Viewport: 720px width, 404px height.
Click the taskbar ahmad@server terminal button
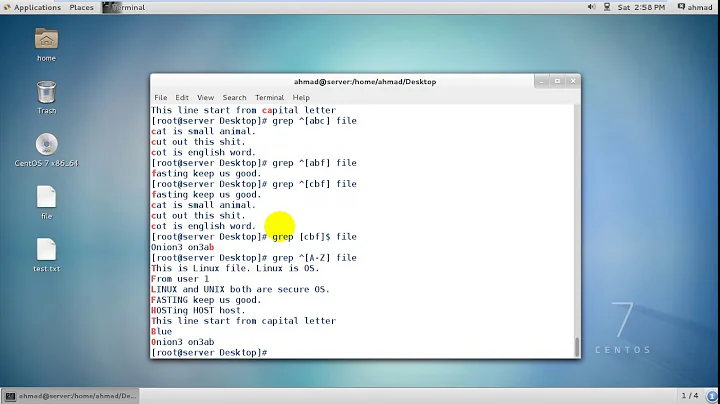pyautogui.click(x=70, y=396)
